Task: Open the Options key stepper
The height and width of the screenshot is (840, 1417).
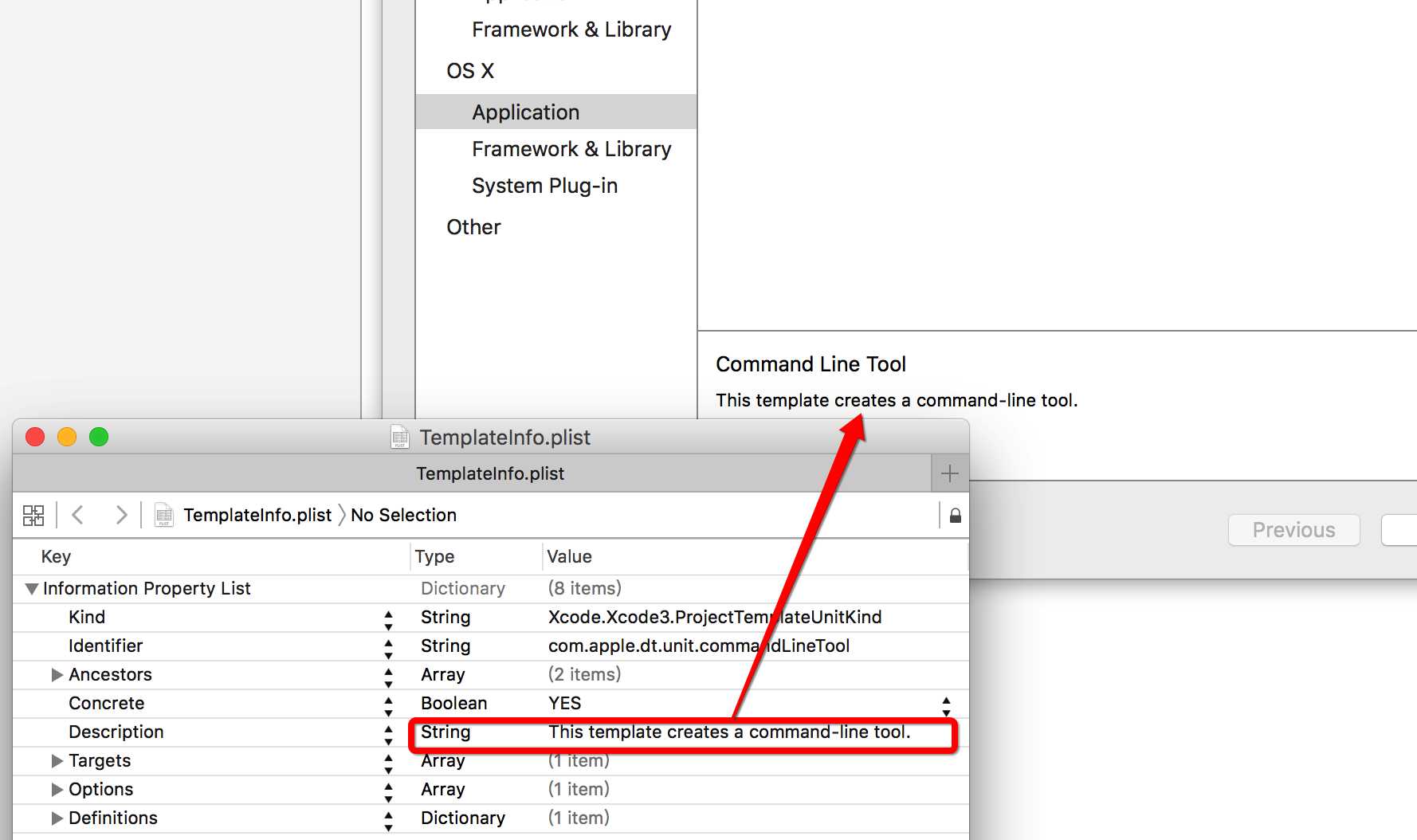Action: [388, 793]
